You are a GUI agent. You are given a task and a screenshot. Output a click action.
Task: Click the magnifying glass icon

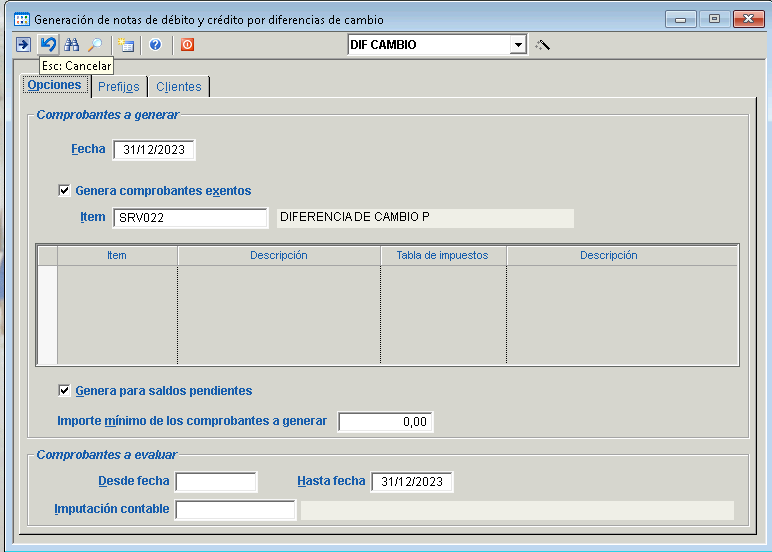tap(94, 45)
